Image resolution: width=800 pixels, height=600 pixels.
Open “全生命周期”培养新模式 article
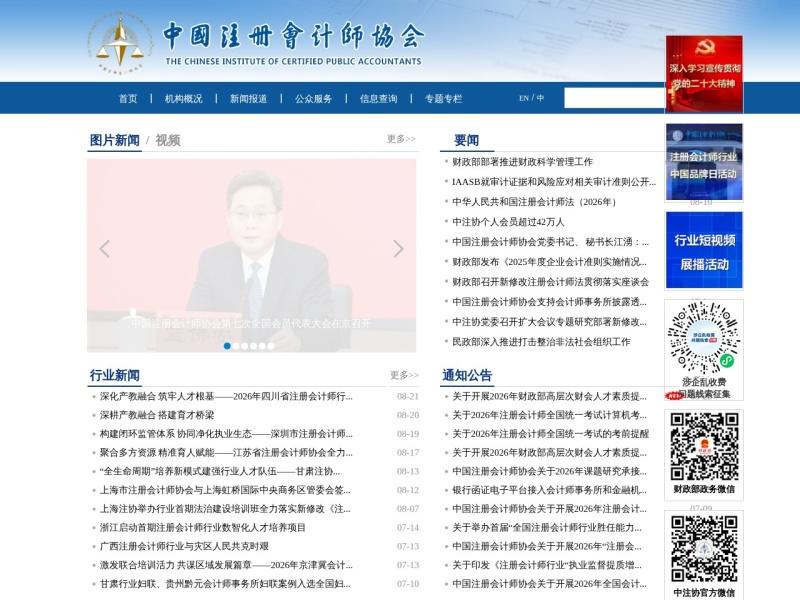(220, 471)
